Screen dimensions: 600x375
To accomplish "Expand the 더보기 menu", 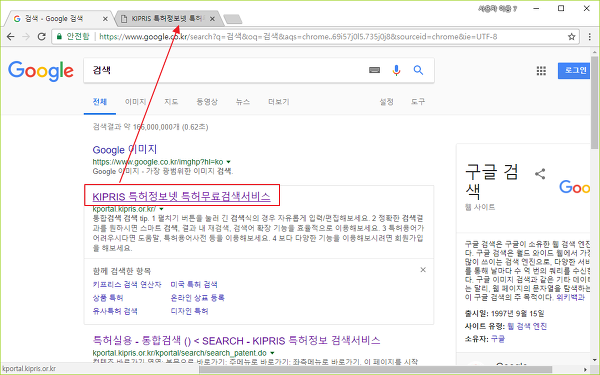I will (279, 102).
